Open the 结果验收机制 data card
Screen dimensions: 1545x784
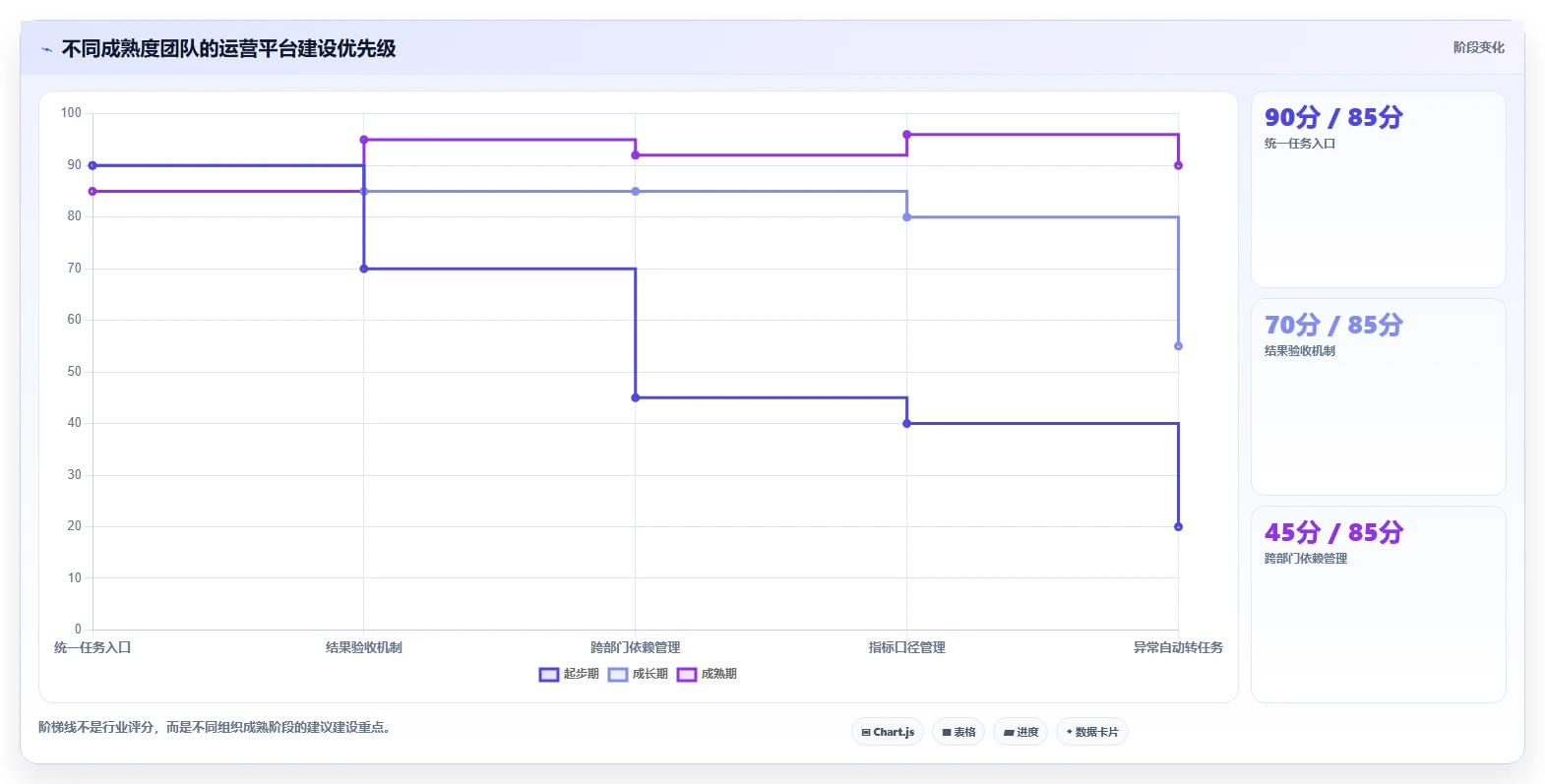(1378, 397)
